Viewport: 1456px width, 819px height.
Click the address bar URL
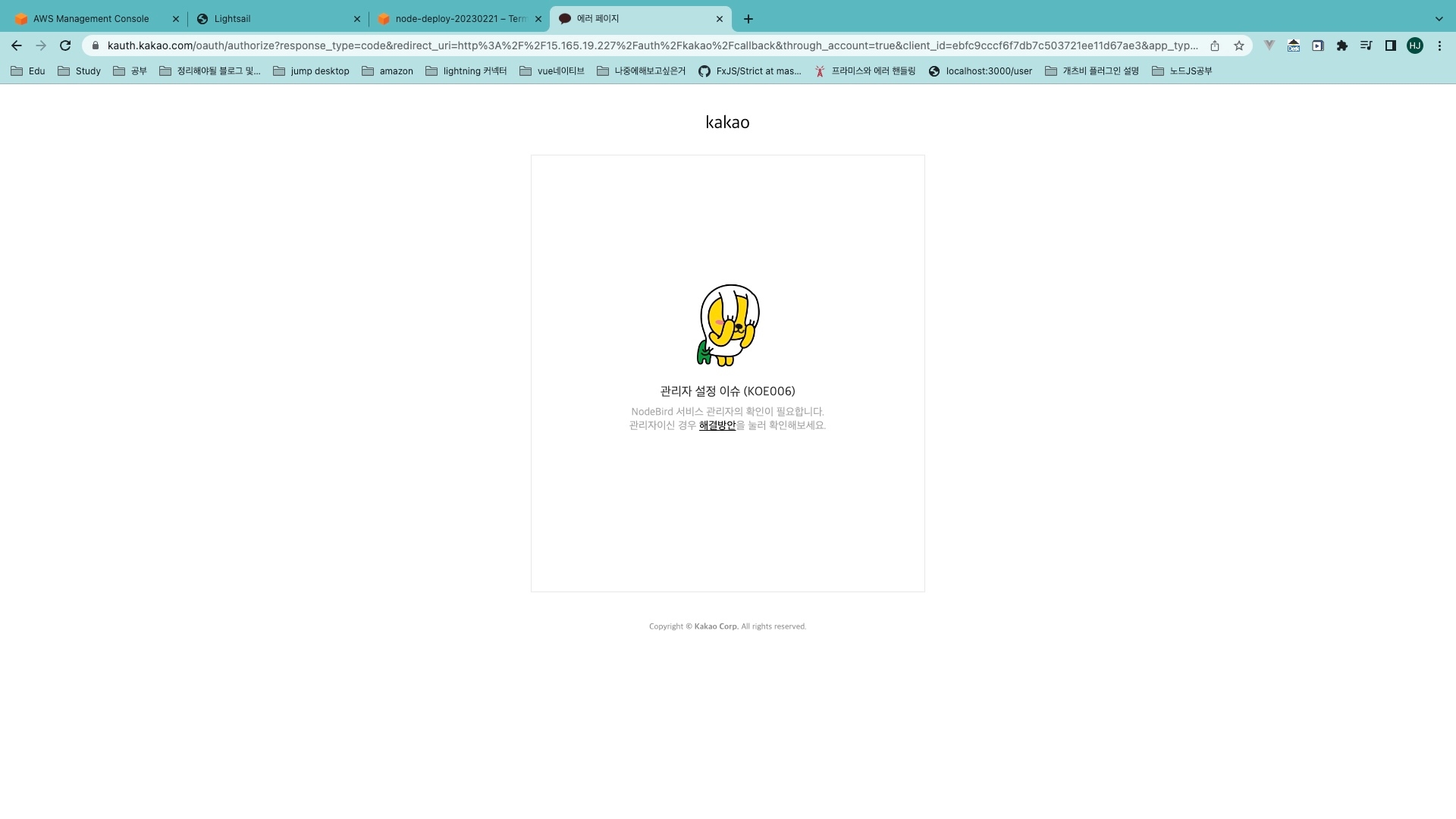[652, 45]
